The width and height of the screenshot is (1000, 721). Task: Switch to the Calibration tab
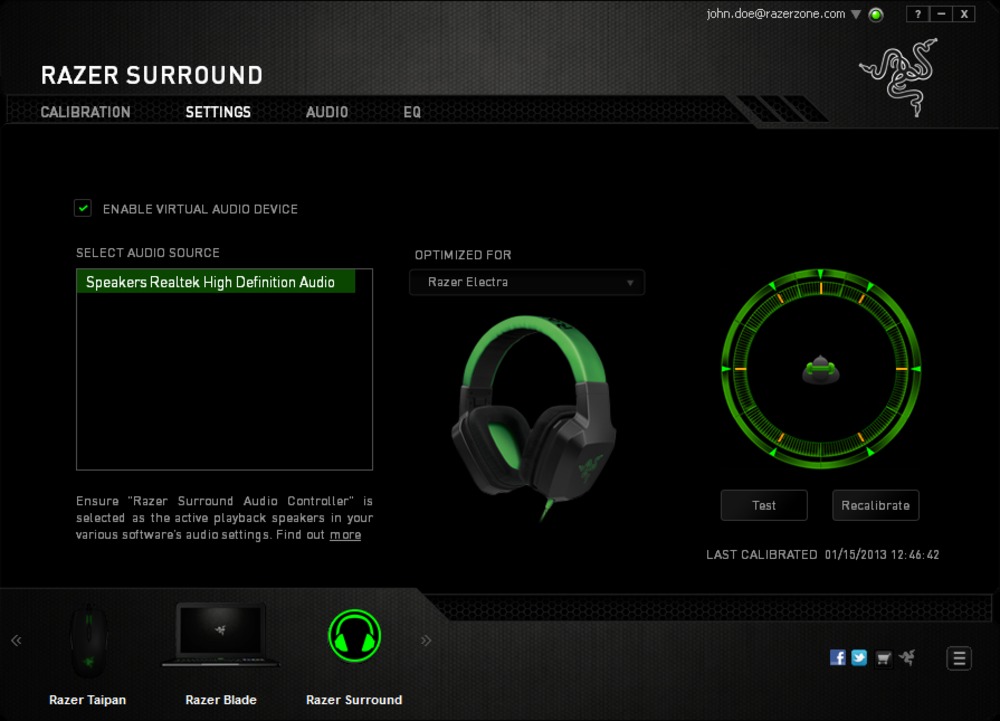click(x=85, y=112)
